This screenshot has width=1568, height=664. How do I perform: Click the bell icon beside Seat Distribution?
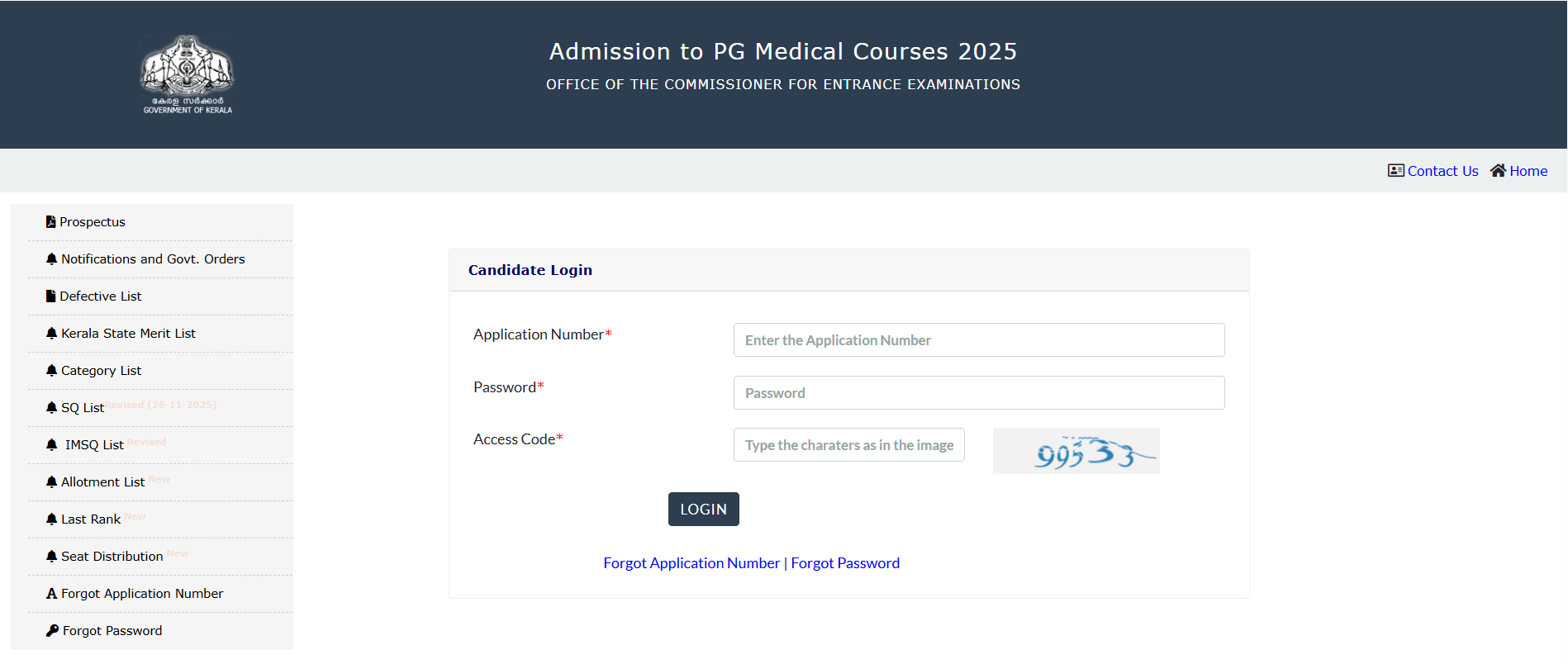pyautogui.click(x=50, y=556)
